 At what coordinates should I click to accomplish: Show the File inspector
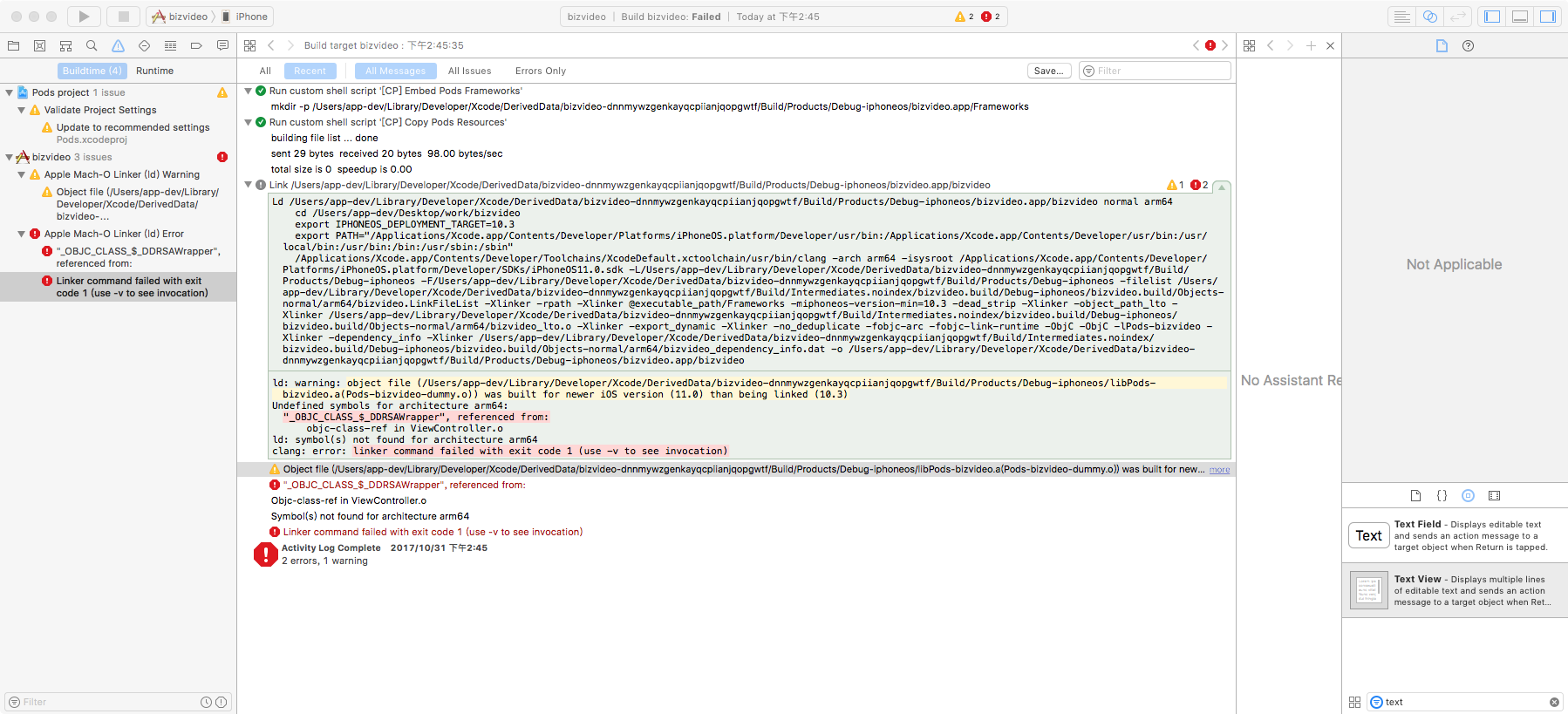1442,45
